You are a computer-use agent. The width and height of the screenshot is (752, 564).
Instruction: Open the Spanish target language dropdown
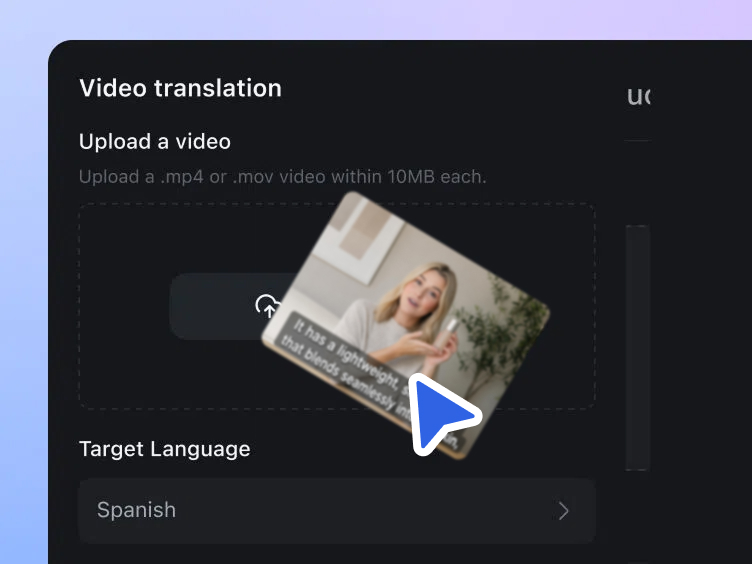click(x=337, y=510)
